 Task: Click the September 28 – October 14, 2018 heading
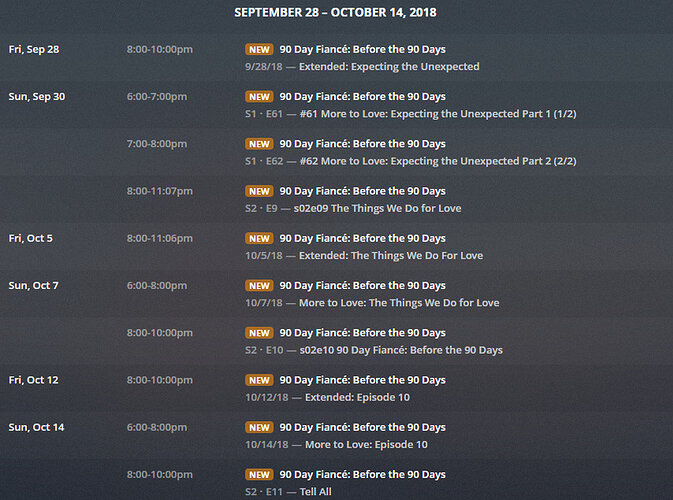pyautogui.click(x=335, y=12)
